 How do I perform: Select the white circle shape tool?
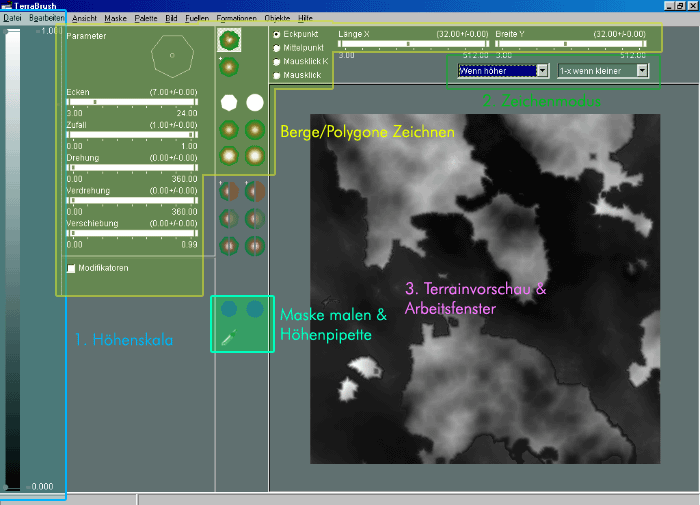coord(255,102)
